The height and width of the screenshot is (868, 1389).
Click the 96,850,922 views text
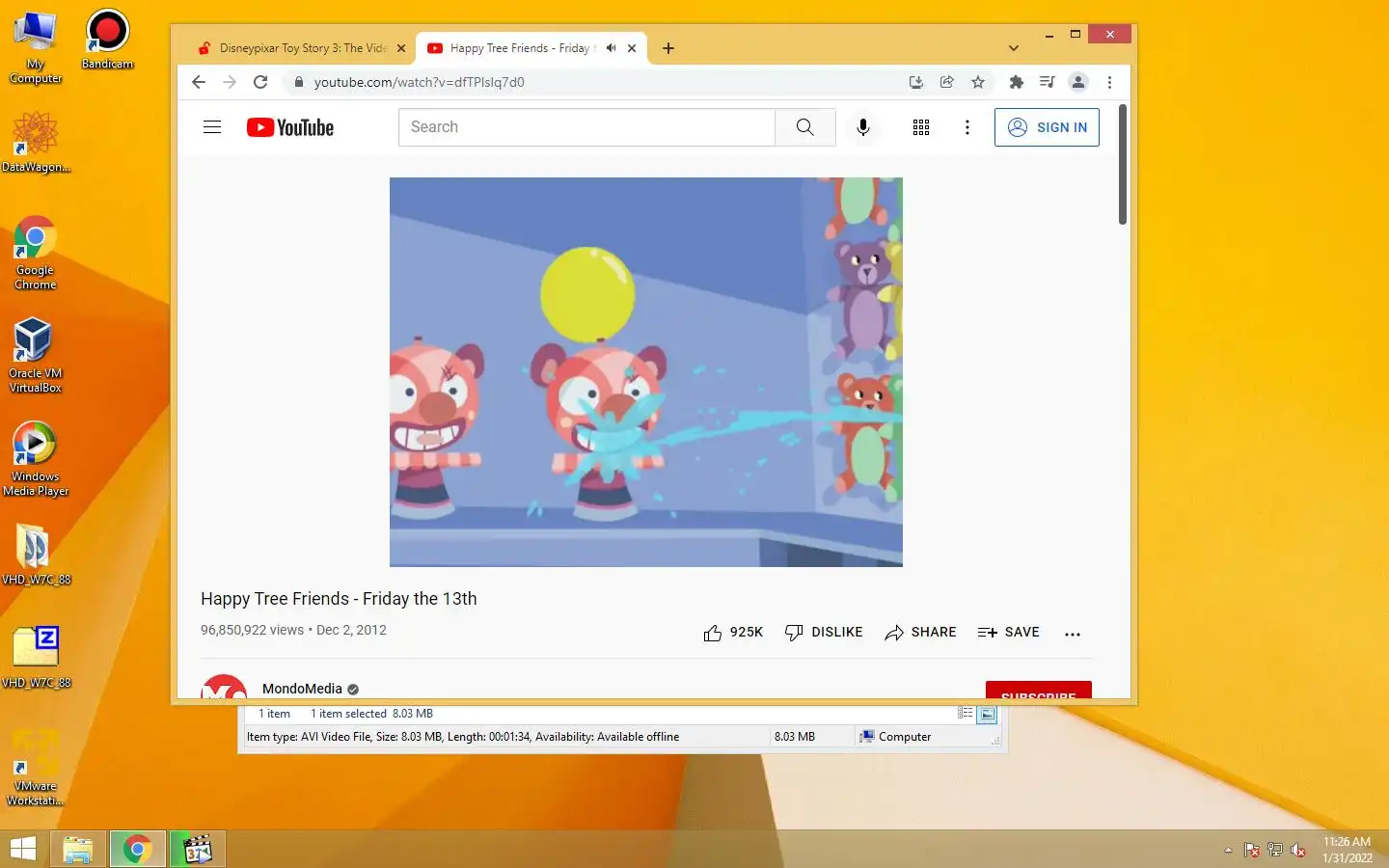coord(252,630)
